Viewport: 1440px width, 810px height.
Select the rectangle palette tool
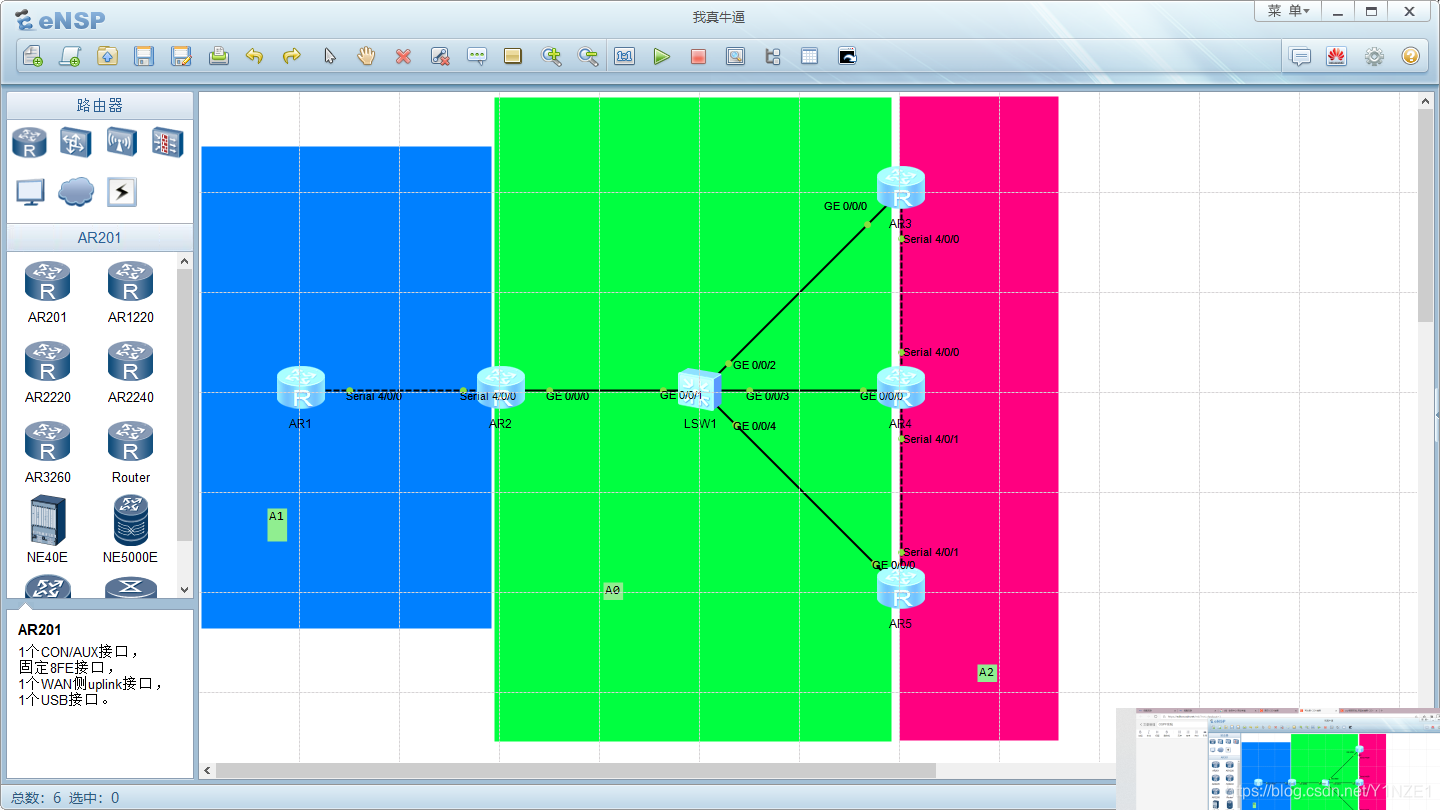pos(513,56)
